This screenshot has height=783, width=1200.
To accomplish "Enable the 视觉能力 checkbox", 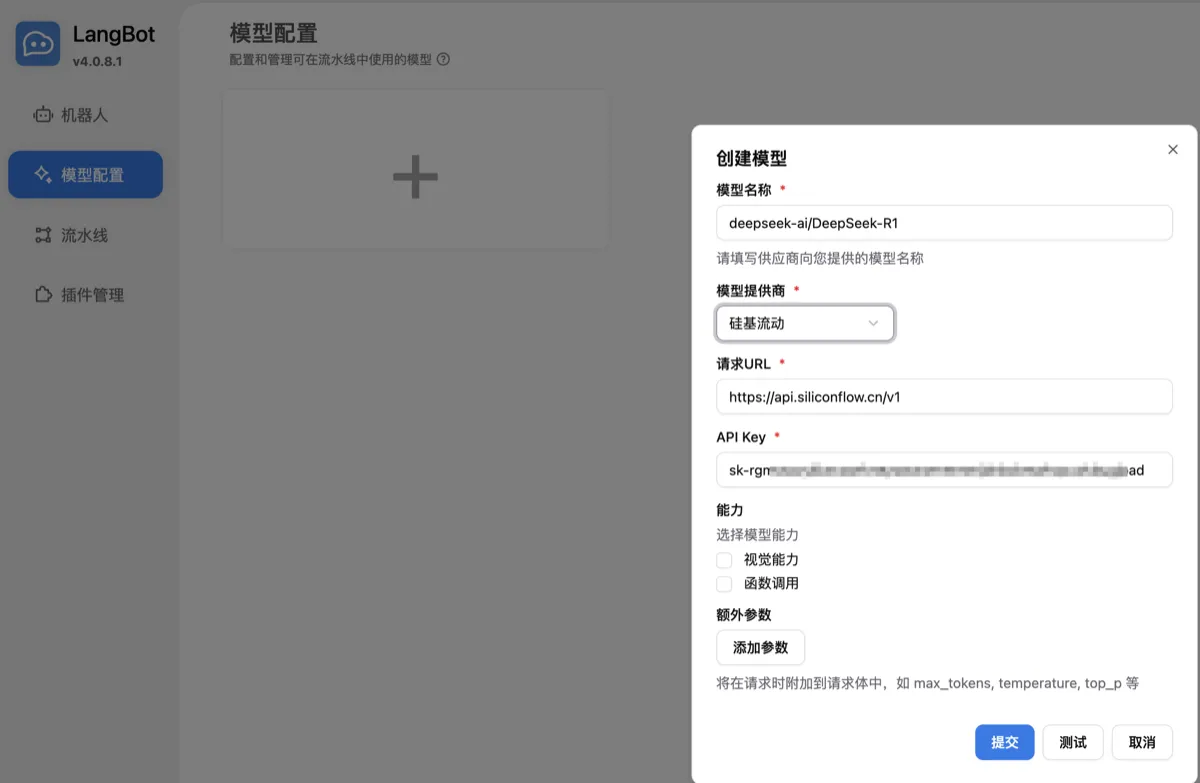I will coord(724,560).
